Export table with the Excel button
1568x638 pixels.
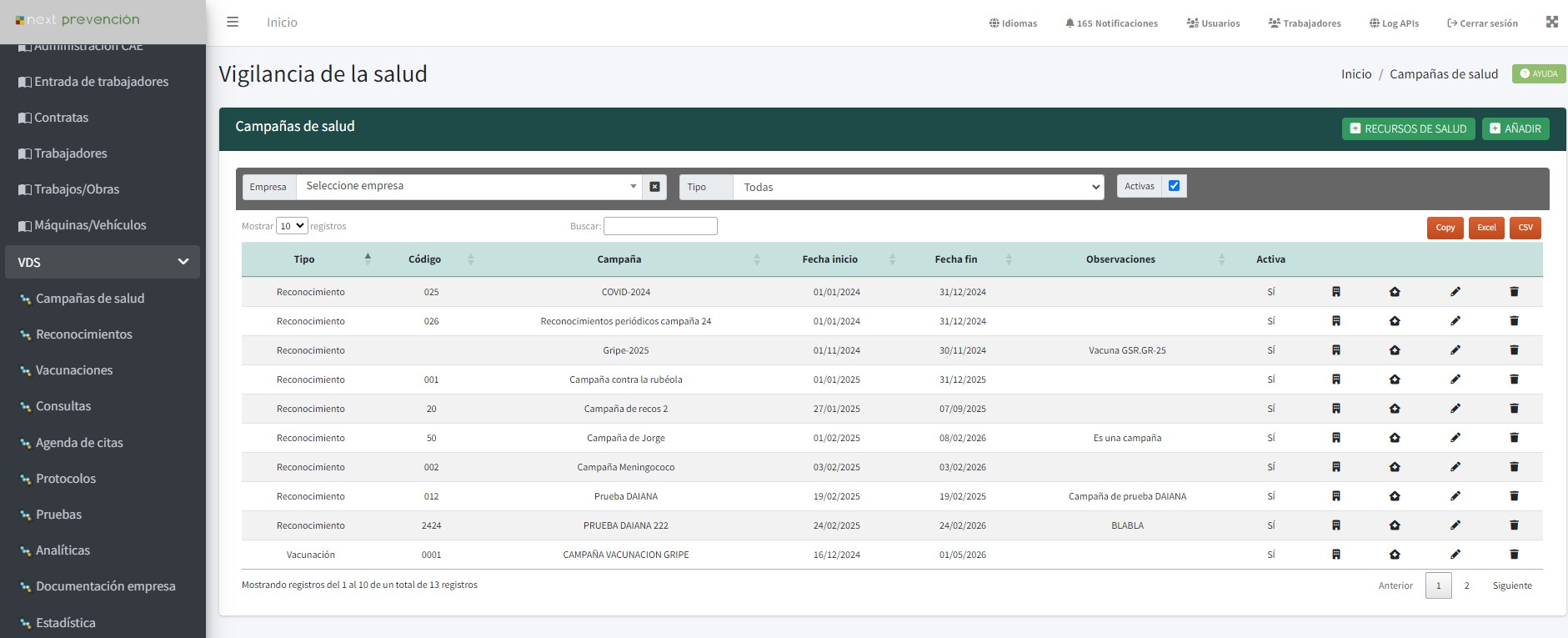tap(1486, 228)
